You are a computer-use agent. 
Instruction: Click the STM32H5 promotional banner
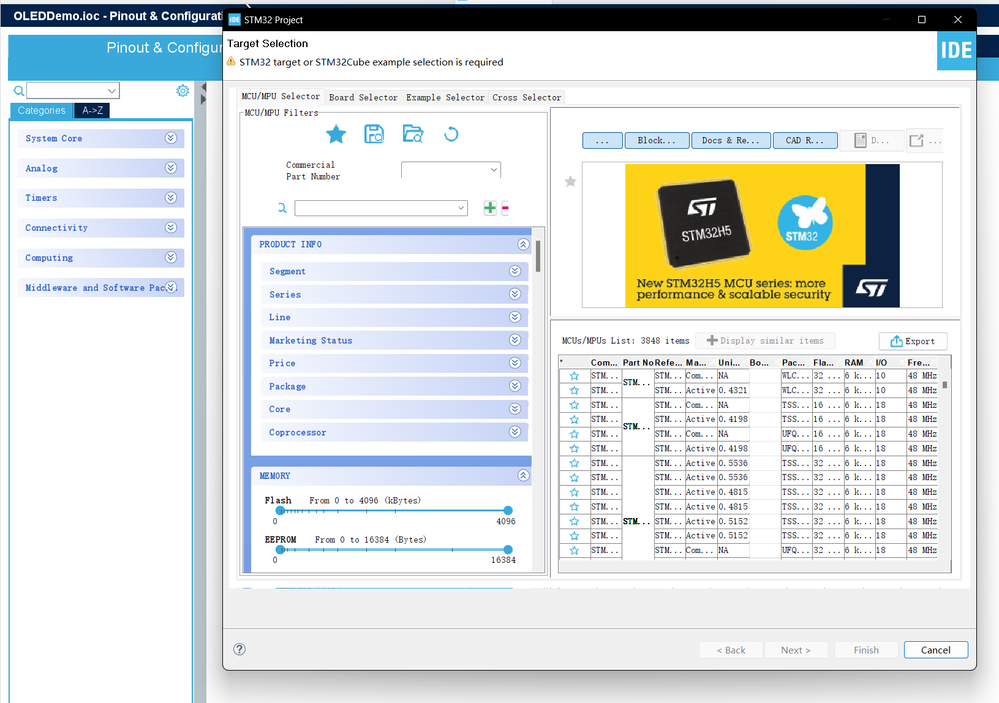[762, 236]
